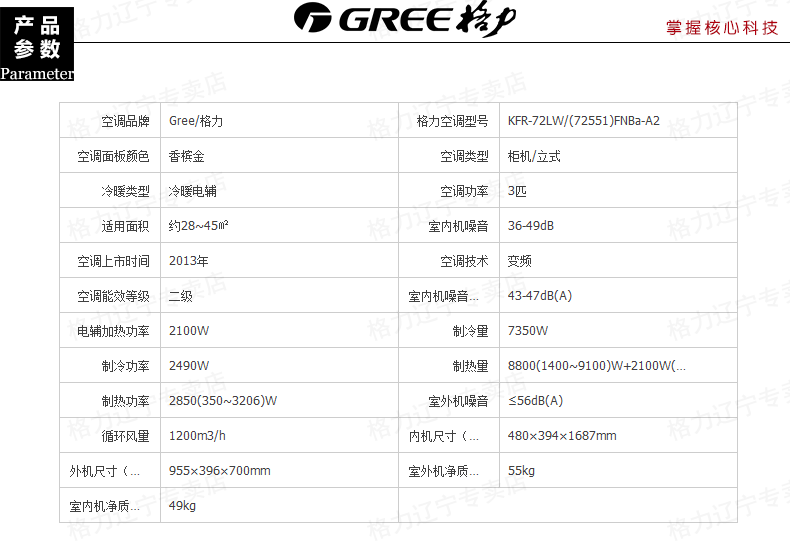This screenshot has width=790, height=559.
Task: Select the 36-49dB noise value
Action: (x=531, y=226)
